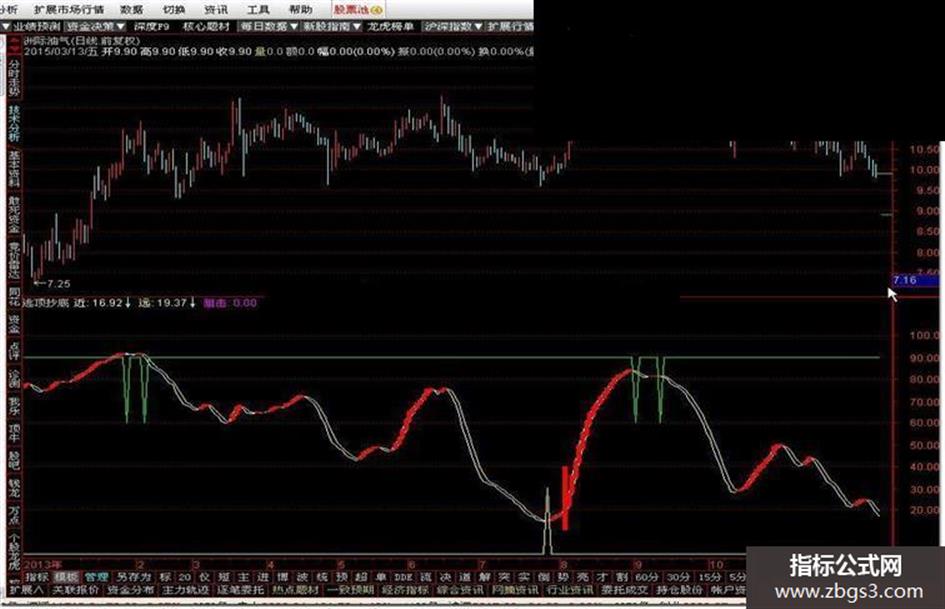Open the 委托成交 bottom tab
The height and width of the screenshot is (609, 945).
coord(624,590)
